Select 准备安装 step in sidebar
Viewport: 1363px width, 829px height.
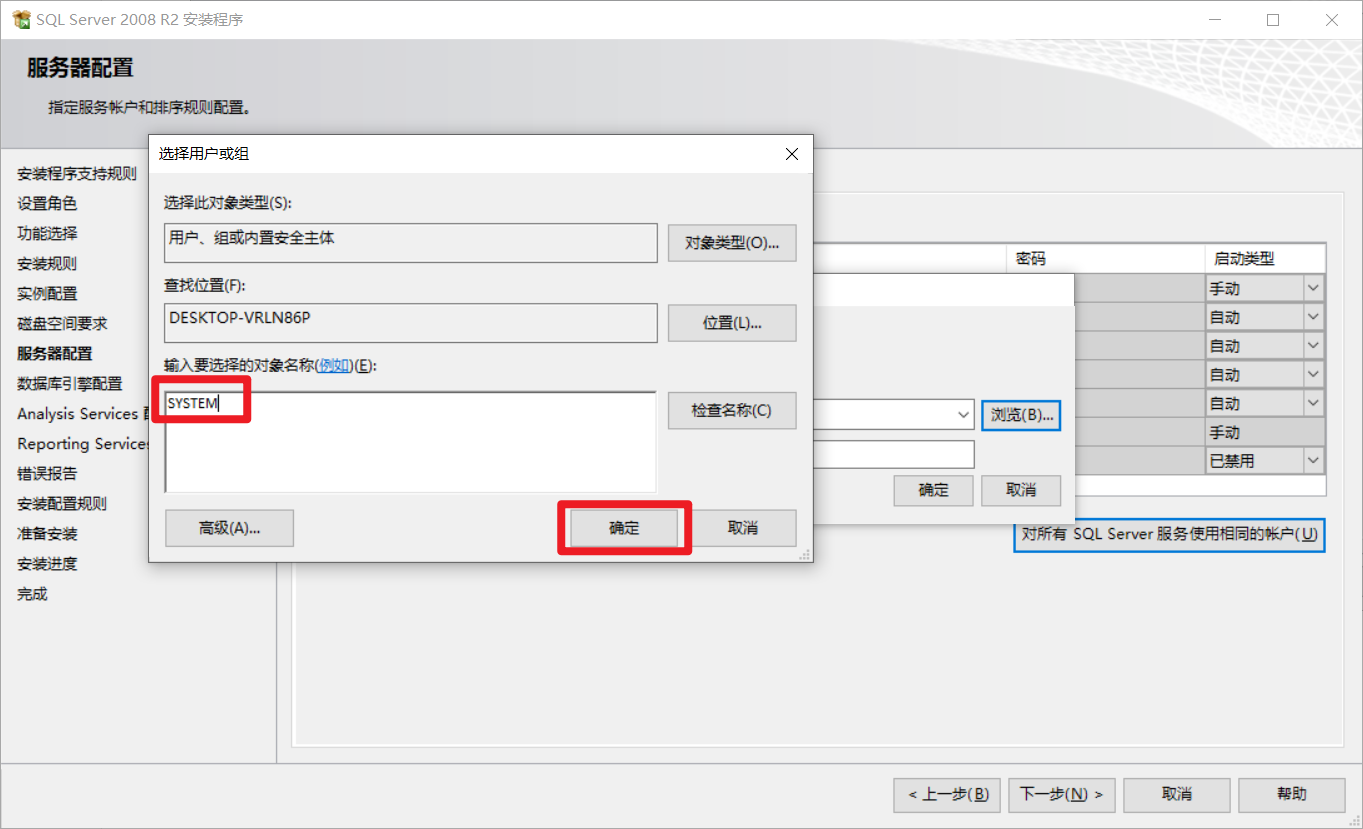(x=47, y=533)
